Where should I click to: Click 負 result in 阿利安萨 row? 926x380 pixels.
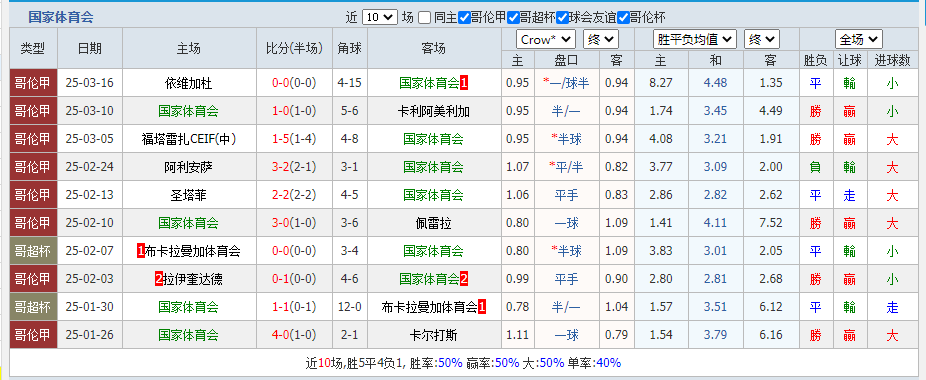click(816, 167)
